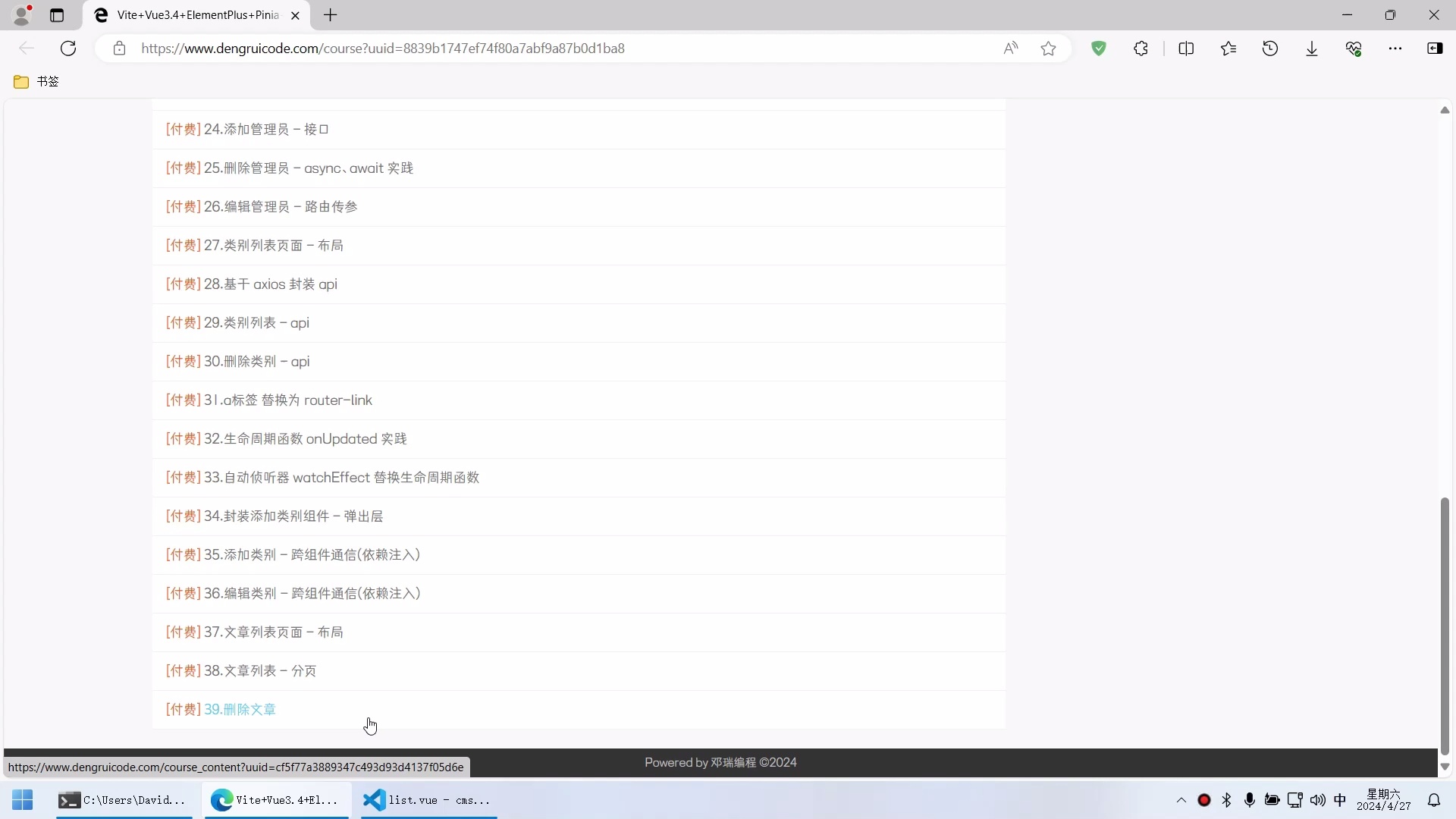Open the 28.基于 axios 封装 api lesson
1456x819 pixels.
(251, 284)
